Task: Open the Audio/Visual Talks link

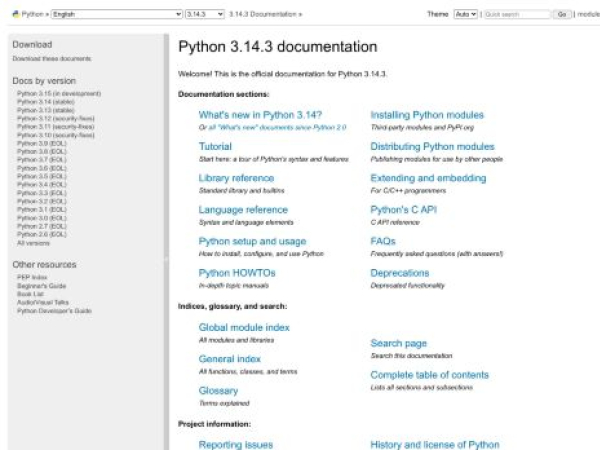Action: (x=43, y=302)
